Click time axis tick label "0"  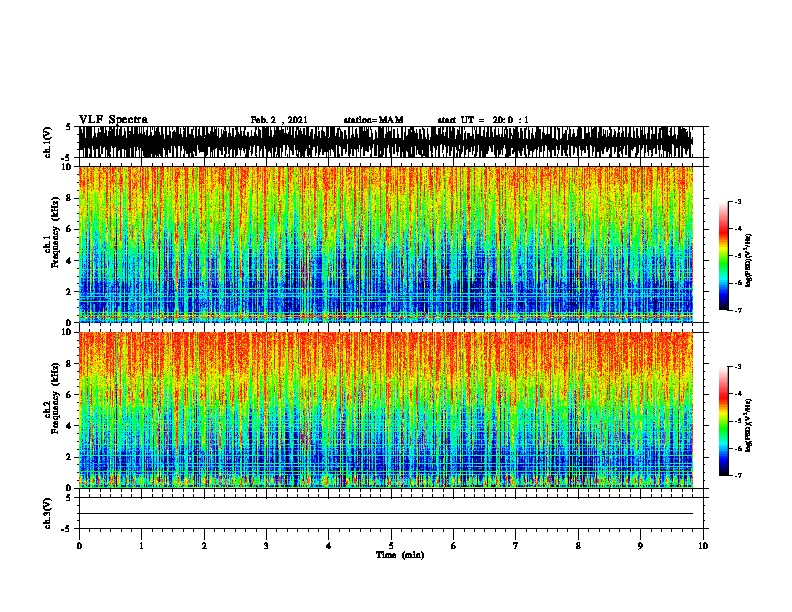pos(79,546)
